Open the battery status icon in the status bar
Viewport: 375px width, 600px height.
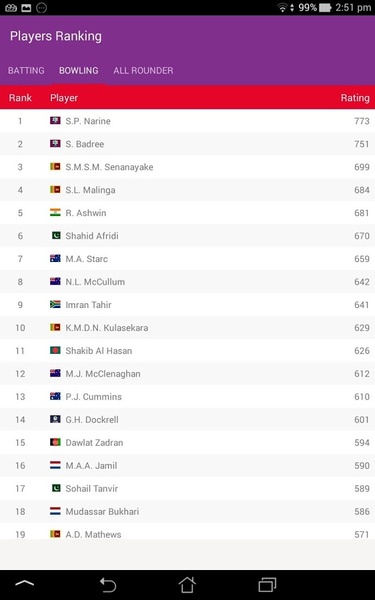tap(325, 8)
